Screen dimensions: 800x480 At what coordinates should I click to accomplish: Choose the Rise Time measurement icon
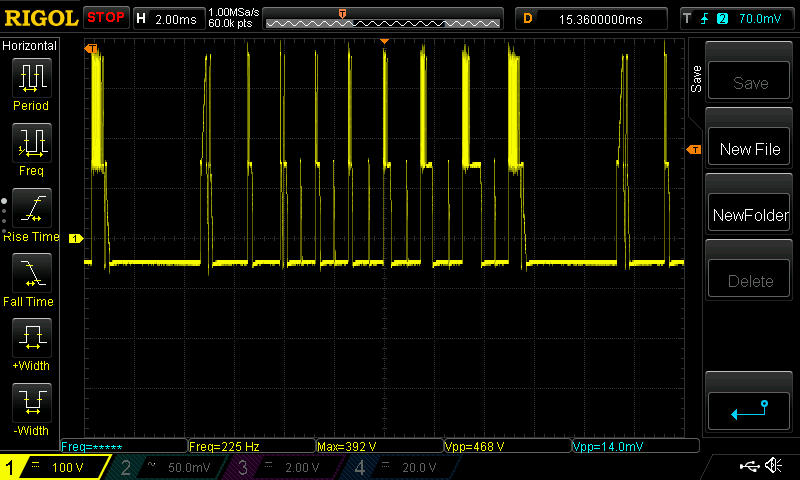31,208
